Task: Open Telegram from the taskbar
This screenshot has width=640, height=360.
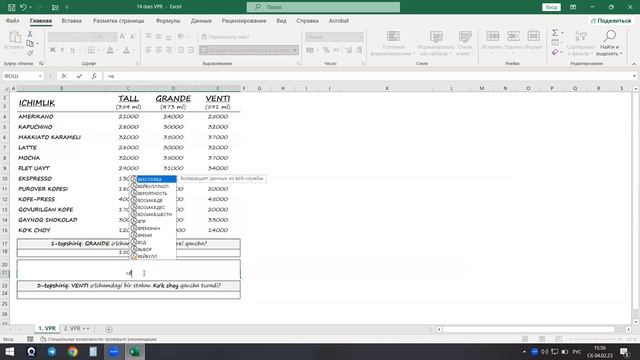Action: coord(52,351)
